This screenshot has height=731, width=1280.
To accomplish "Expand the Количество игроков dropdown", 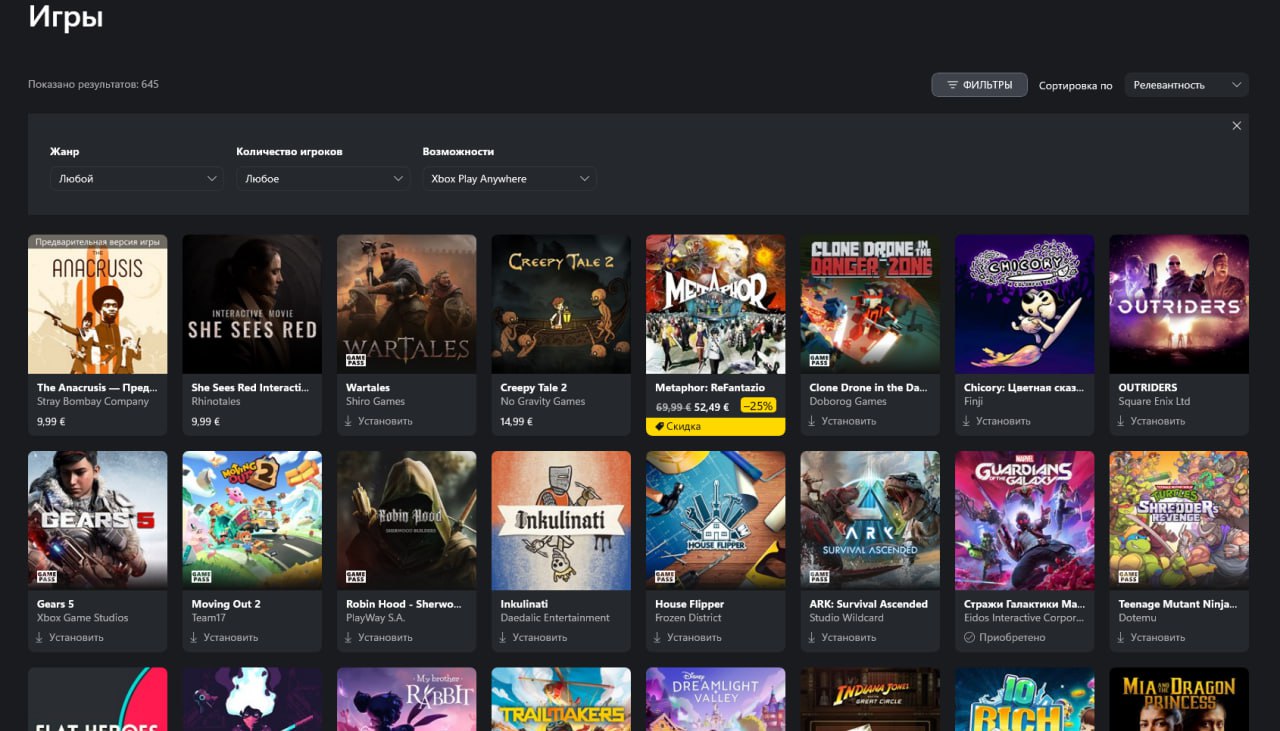I will tap(322, 179).
